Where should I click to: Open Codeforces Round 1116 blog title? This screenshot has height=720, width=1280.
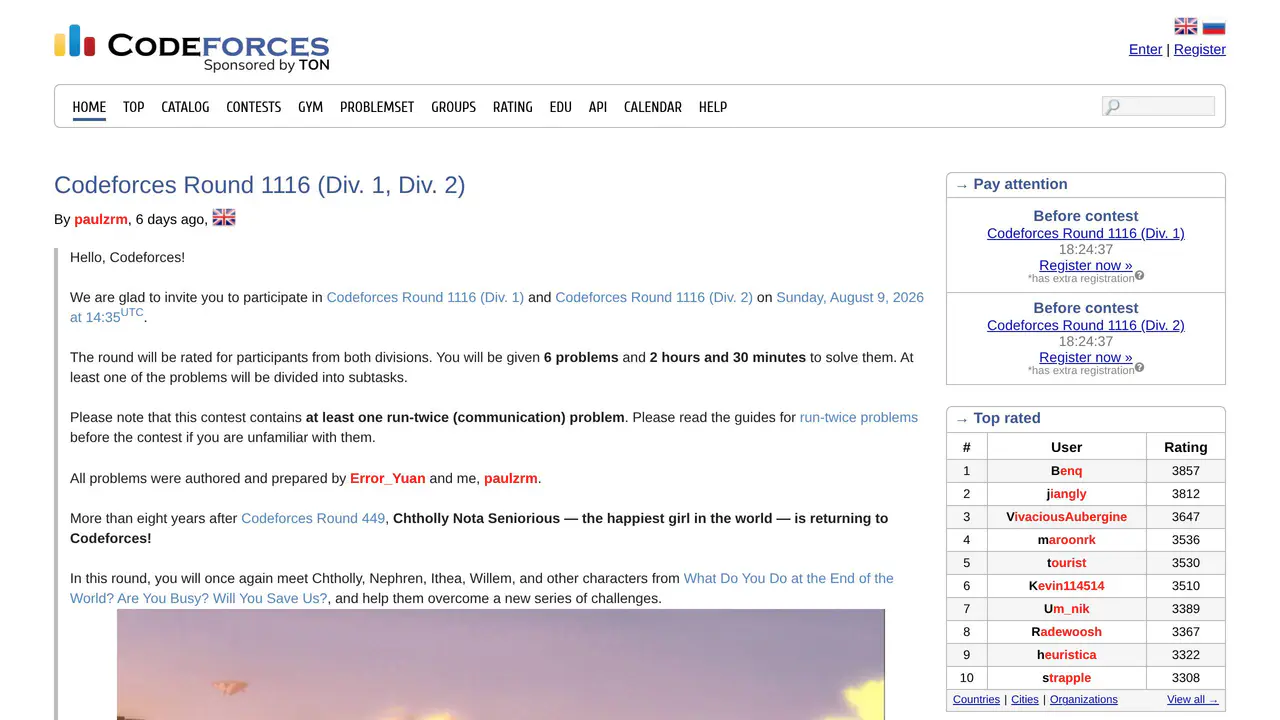pos(260,185)
